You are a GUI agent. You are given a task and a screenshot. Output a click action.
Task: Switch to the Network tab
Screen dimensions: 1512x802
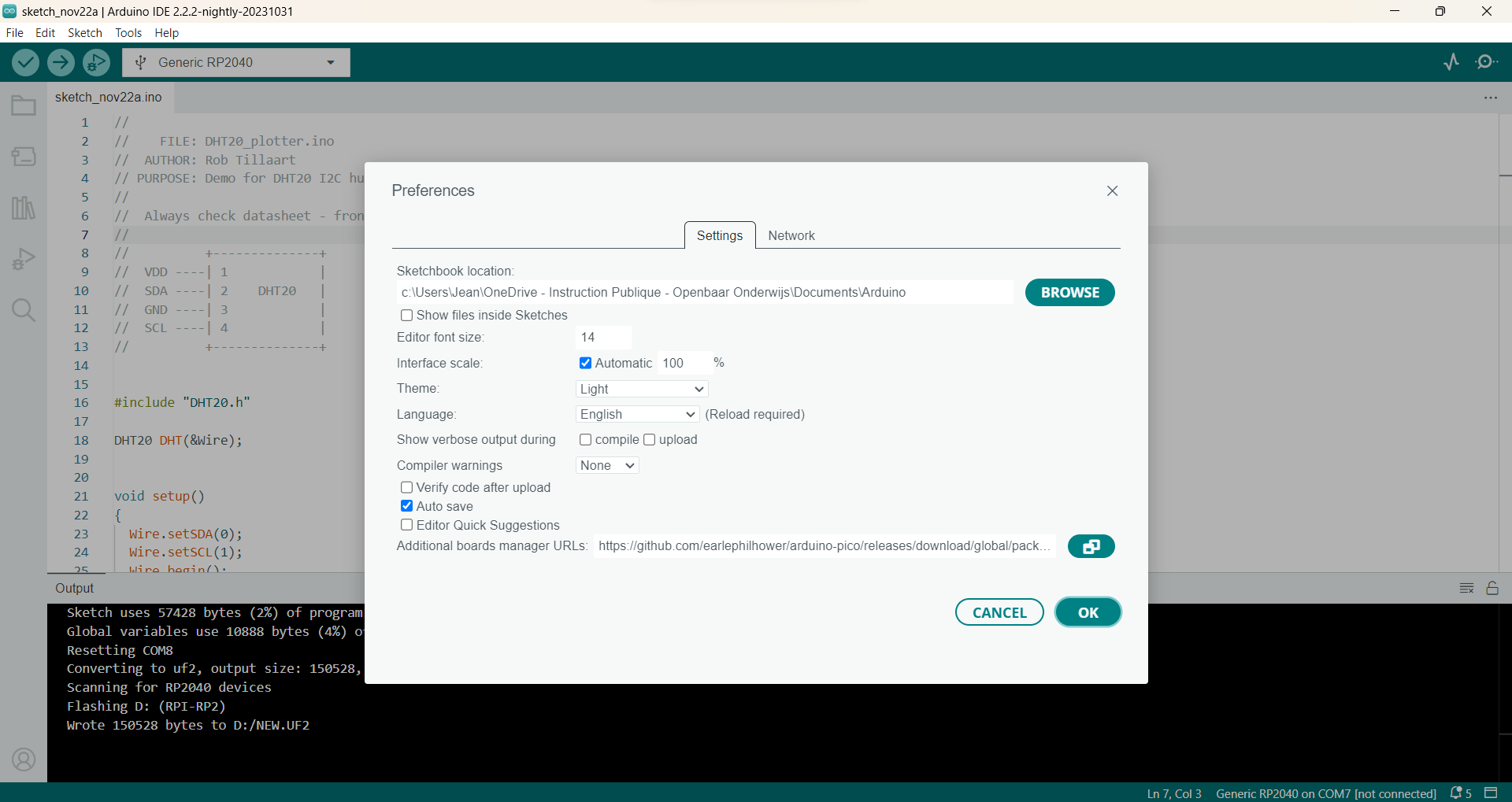click(x=791, y=235)
